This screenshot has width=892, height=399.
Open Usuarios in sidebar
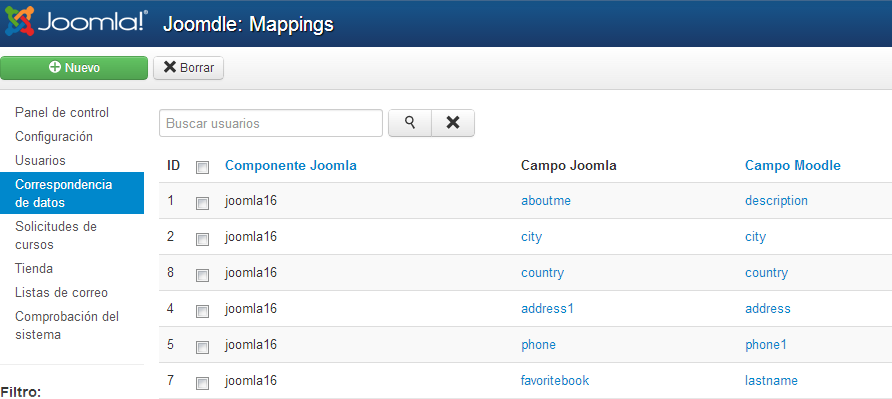[x=40, y=161]
